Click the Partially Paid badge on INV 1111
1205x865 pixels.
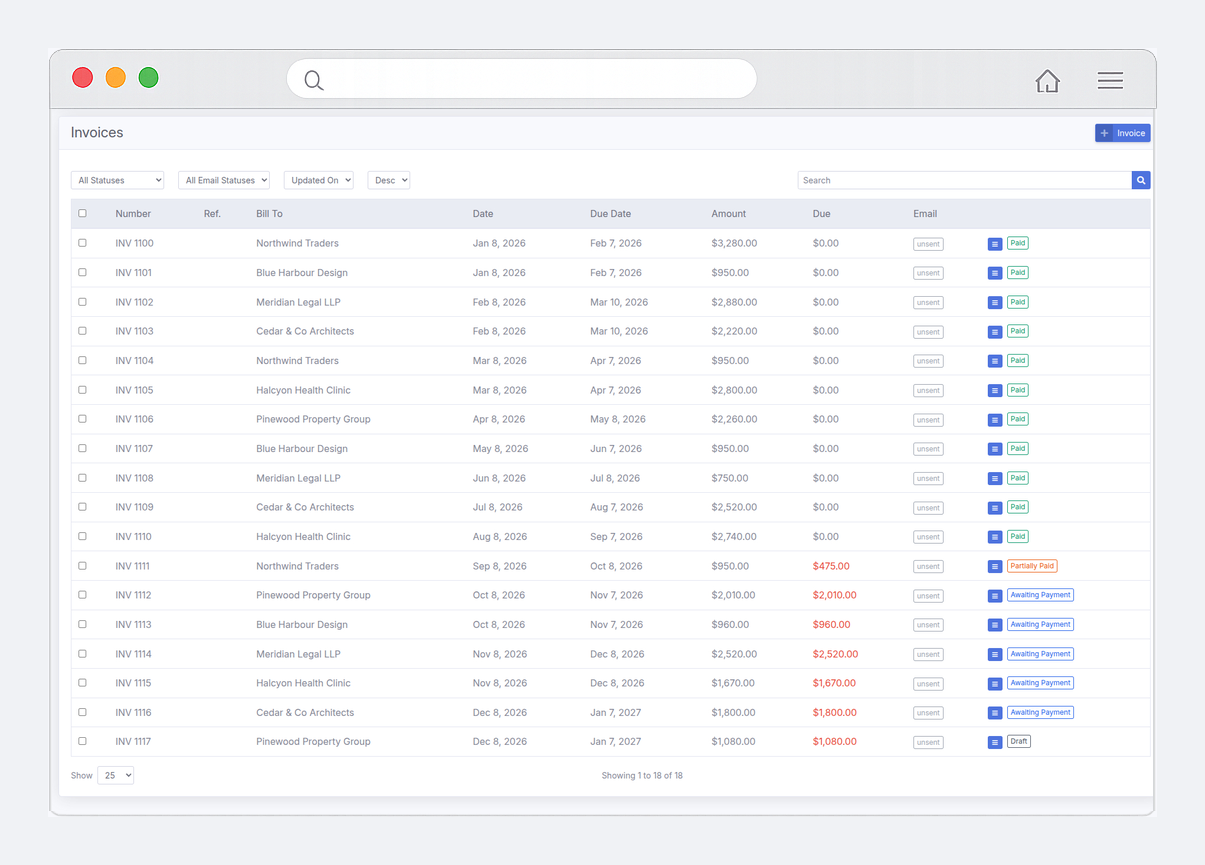click(x=1032, y=566)
